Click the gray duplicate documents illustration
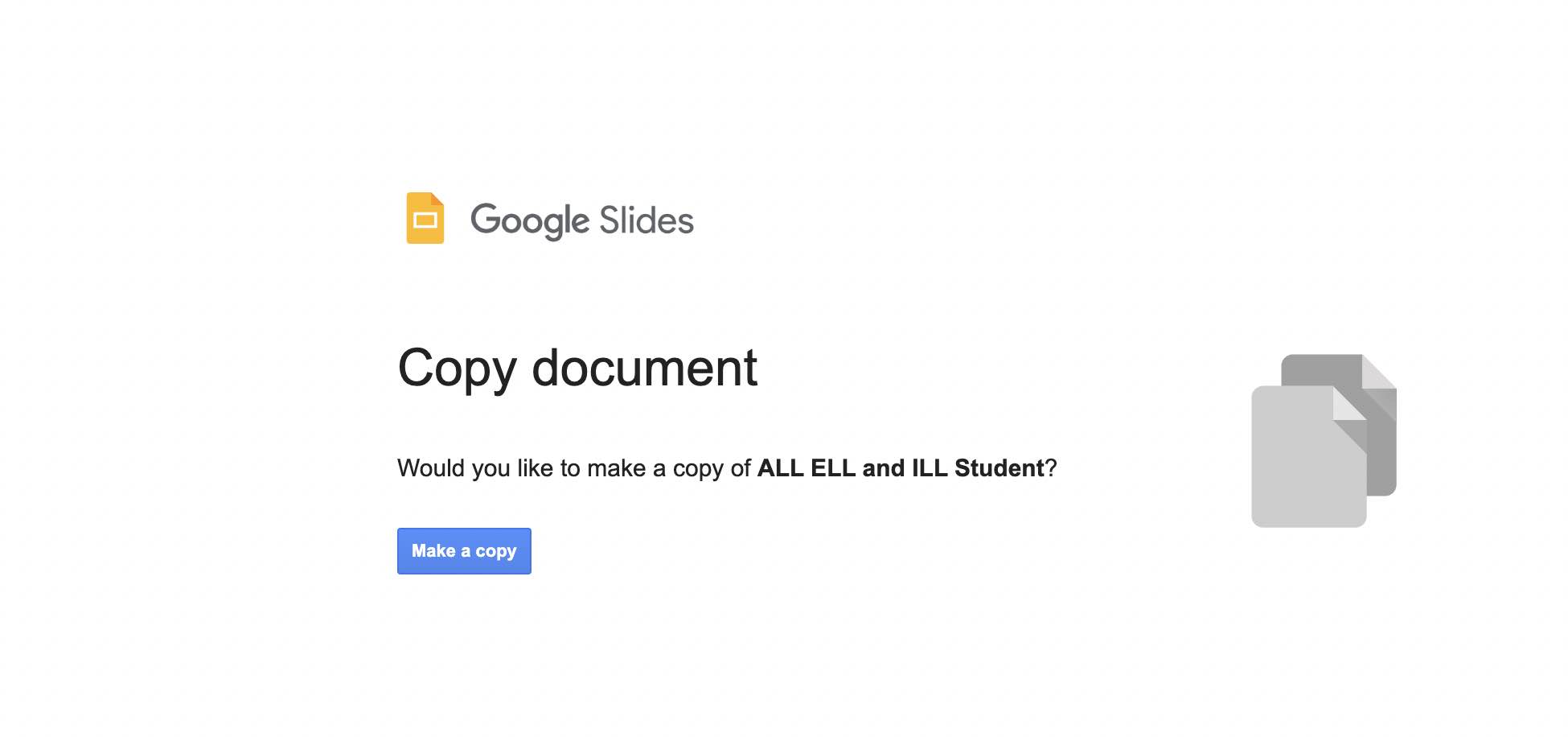The width and height of the screenshot is (1568, 737). click(x=1324, y=441)
